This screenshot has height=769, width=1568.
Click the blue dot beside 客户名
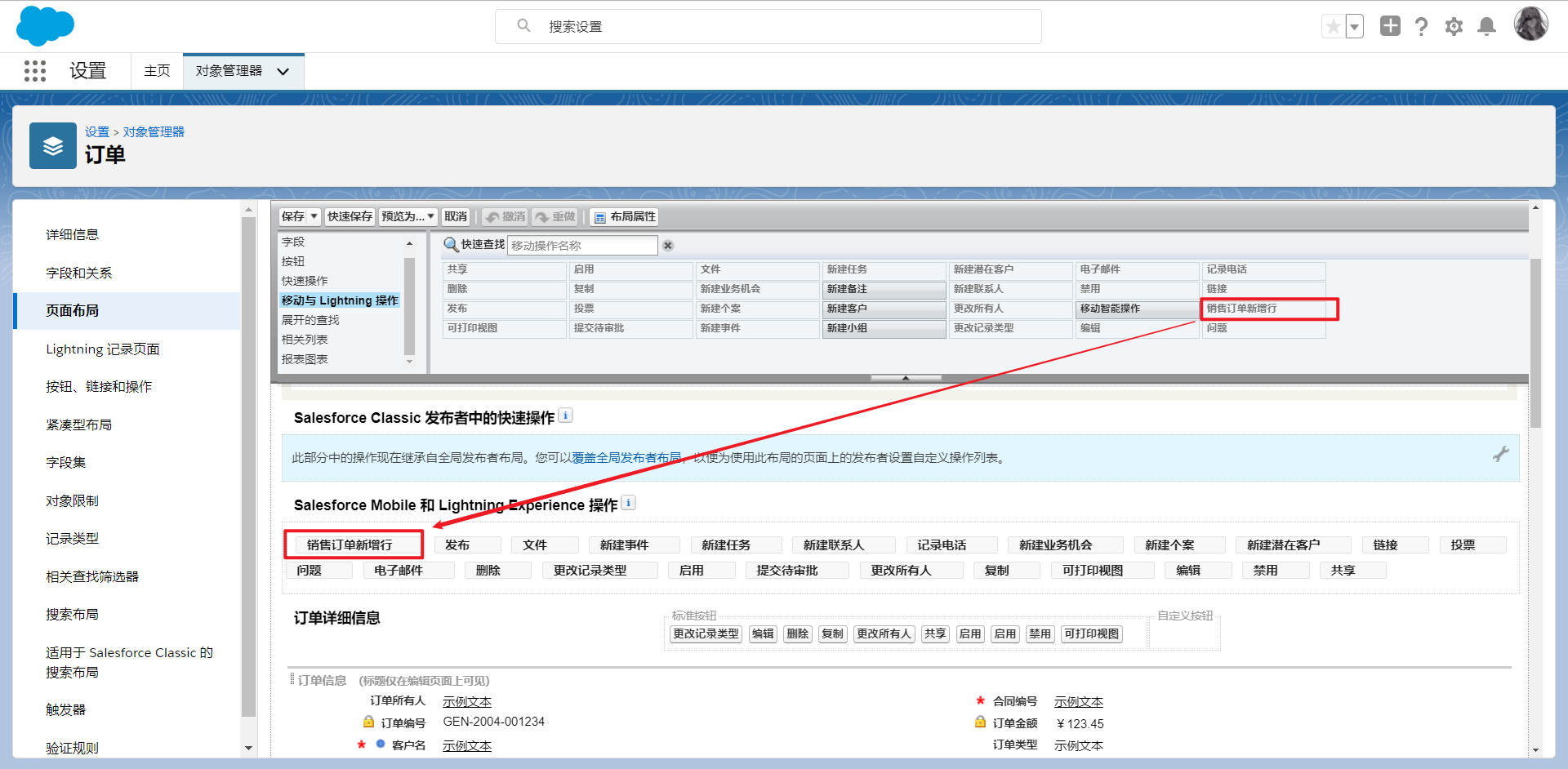click(x=381, y=744)
